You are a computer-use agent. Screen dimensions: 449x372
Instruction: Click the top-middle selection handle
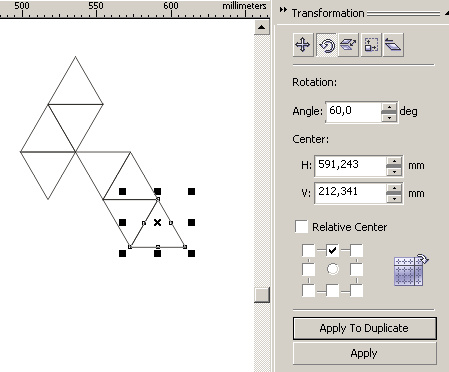(x=158, y=191)
